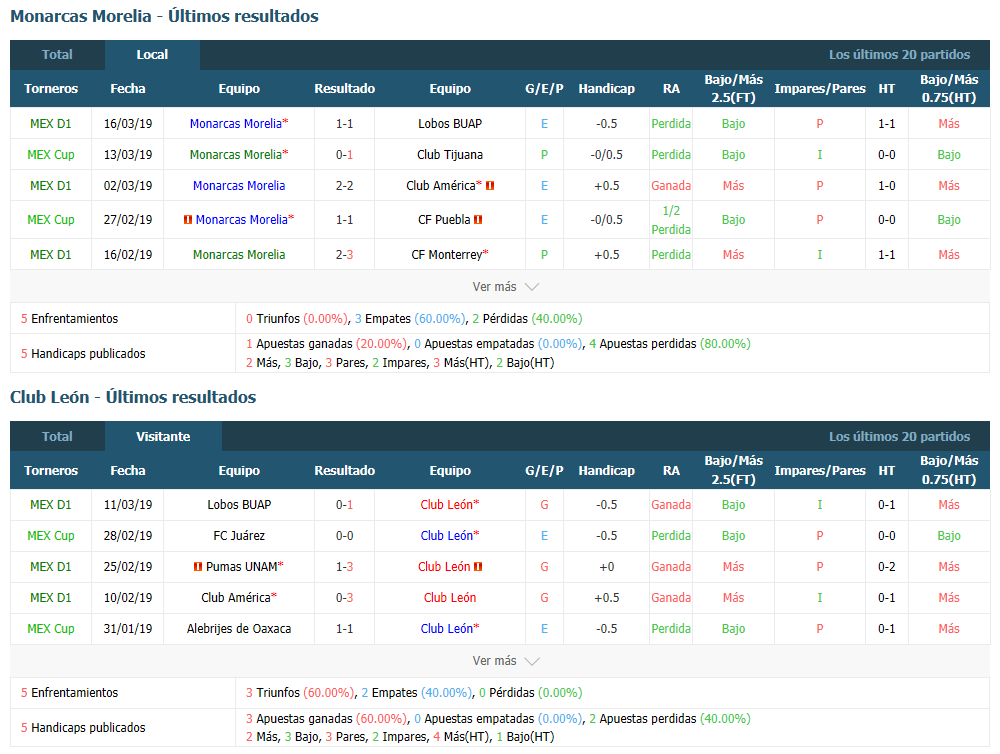Switch to Total tab in Club León section

coord(57,436)
